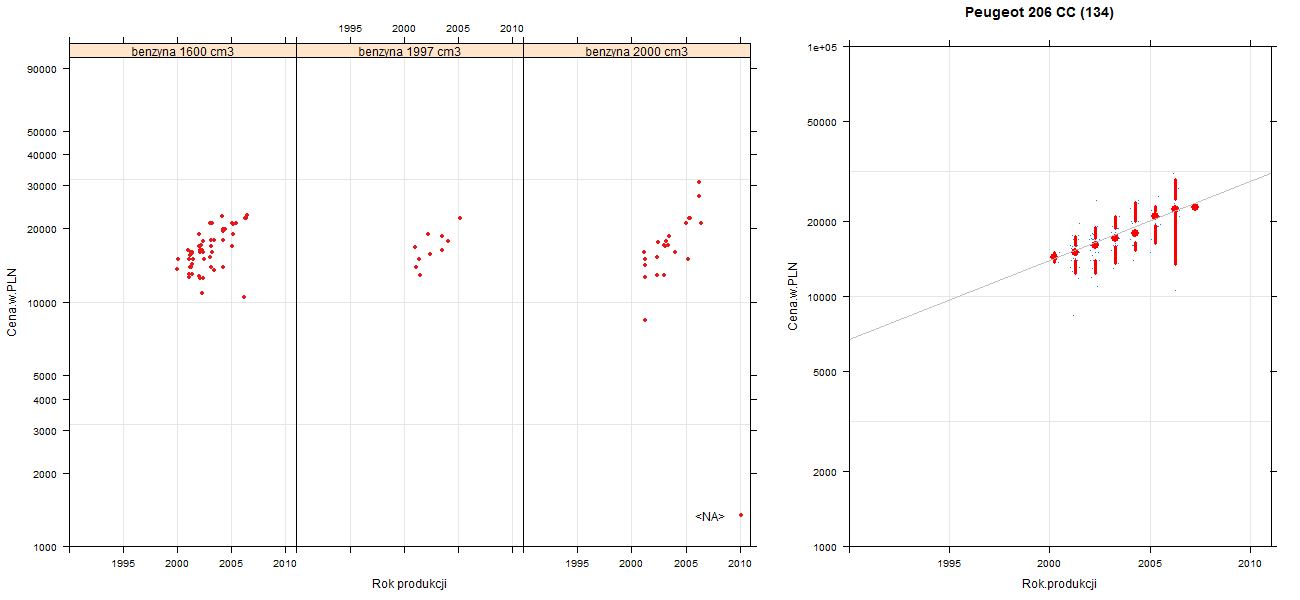Click the "Peugeot 206 CC (134)" chart title
The image size is (1300, 600).
pos(1040,13)
